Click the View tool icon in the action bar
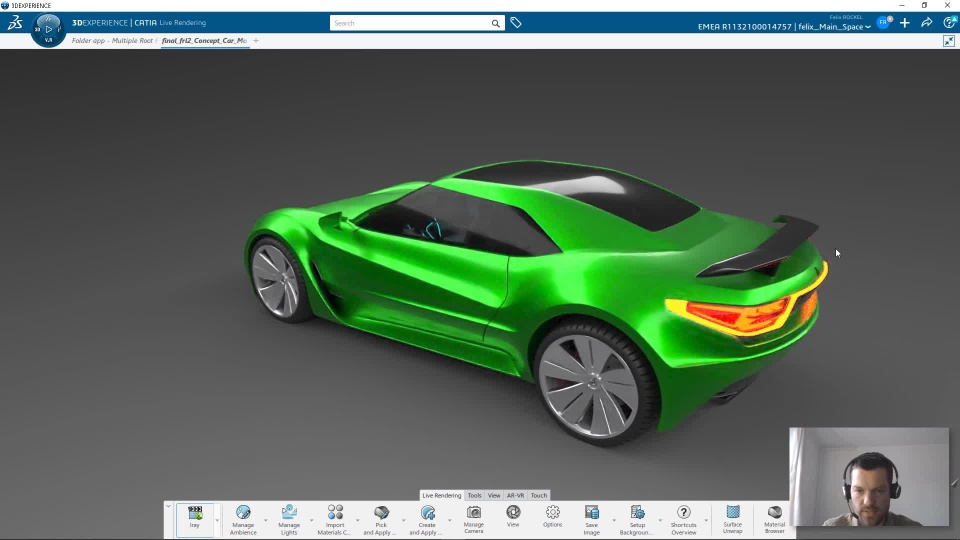Screen dimensions: 960x540 click(513, 516)
